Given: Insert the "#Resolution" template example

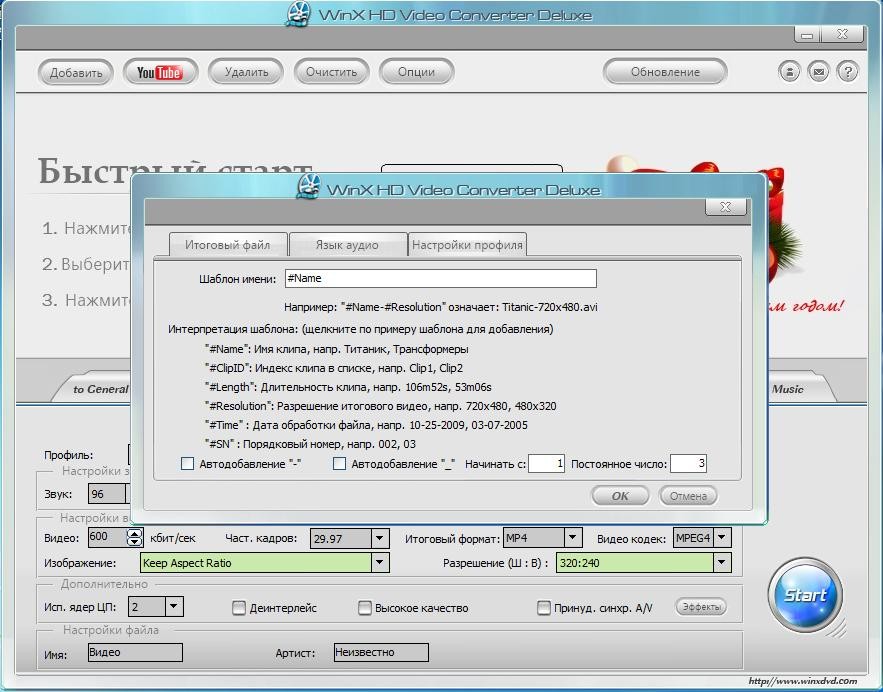Looking at the screenshot, I should pos(381,406).
